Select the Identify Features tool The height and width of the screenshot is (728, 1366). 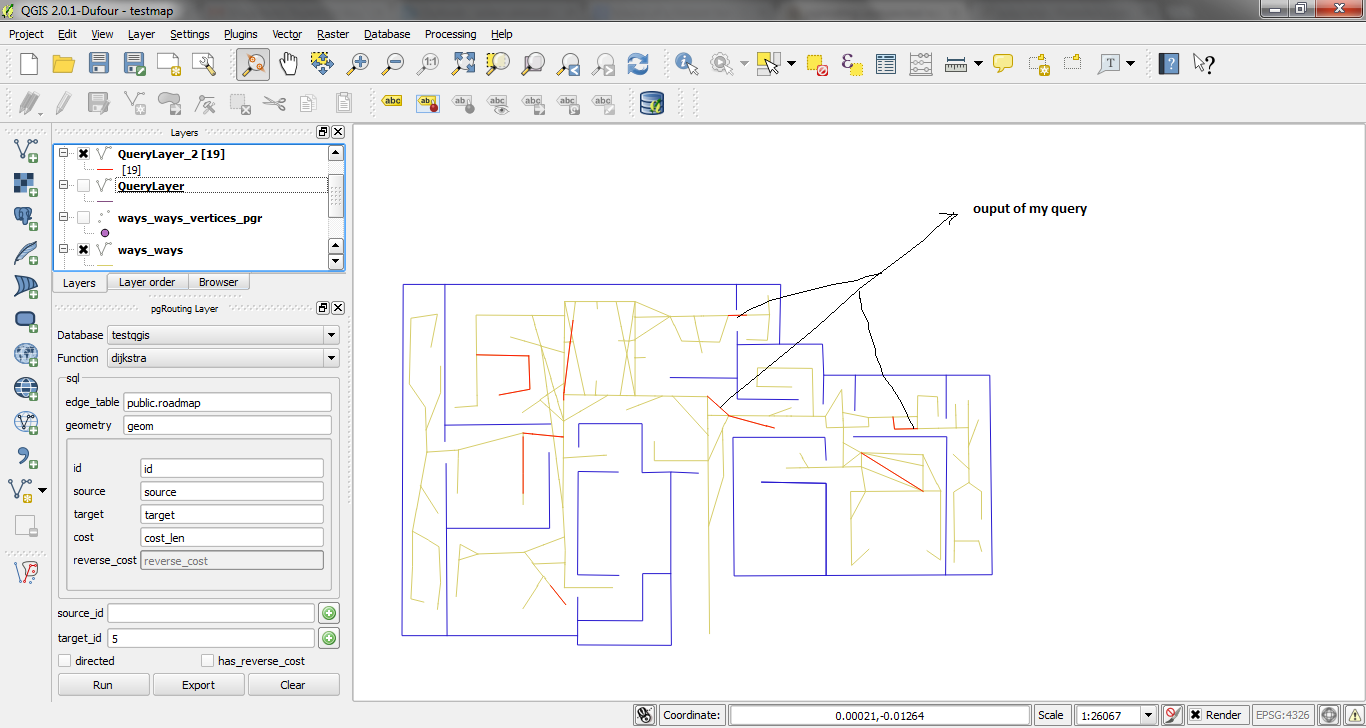[x=687, y=65]
